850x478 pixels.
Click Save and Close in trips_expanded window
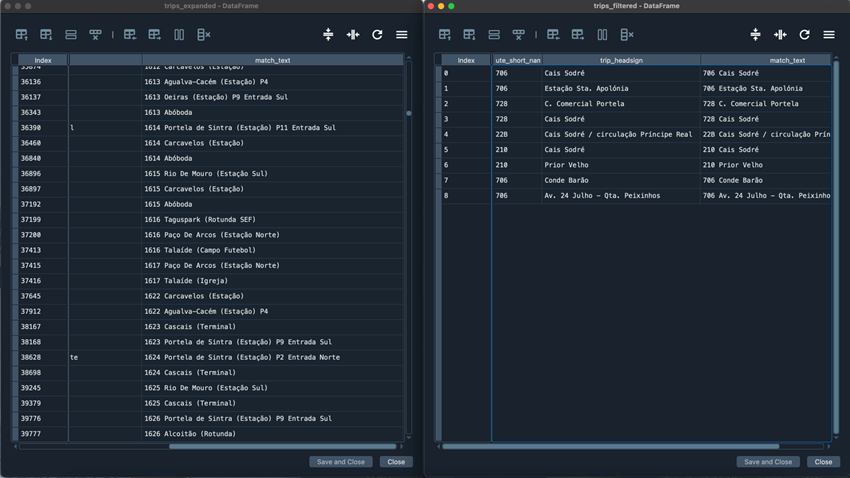point(340,462)
